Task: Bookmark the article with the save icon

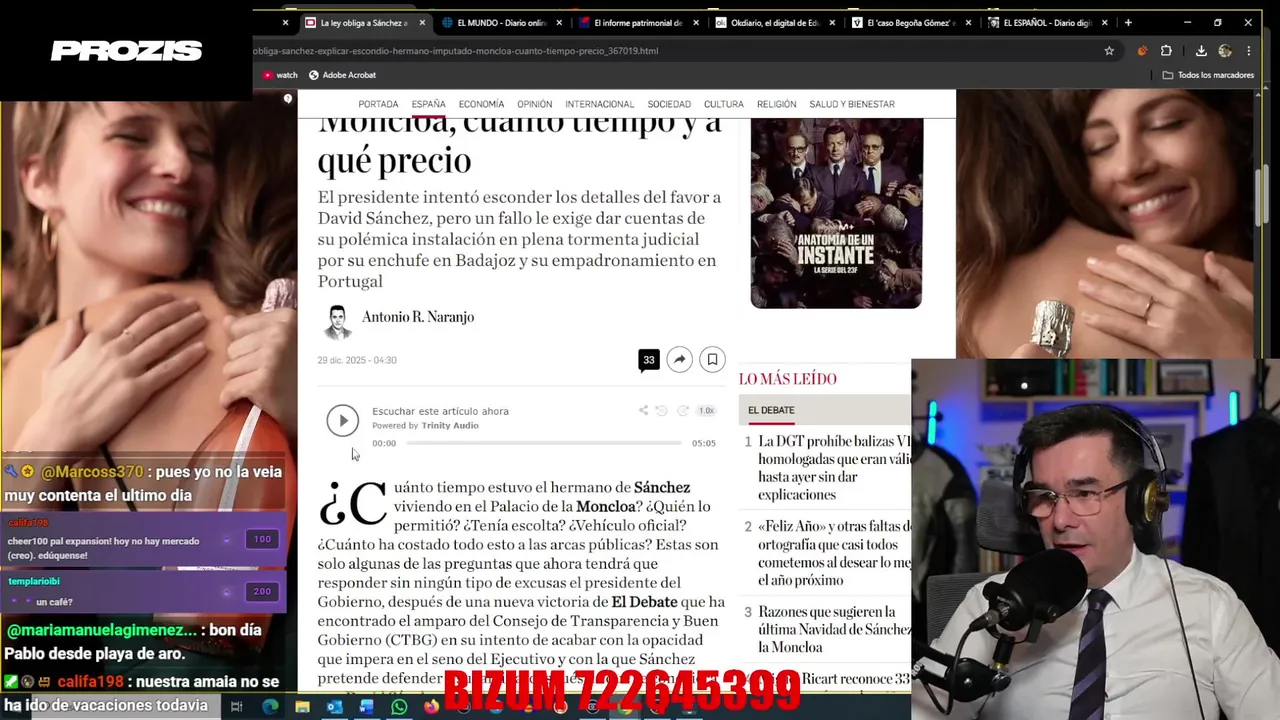Action: [712, 360]
